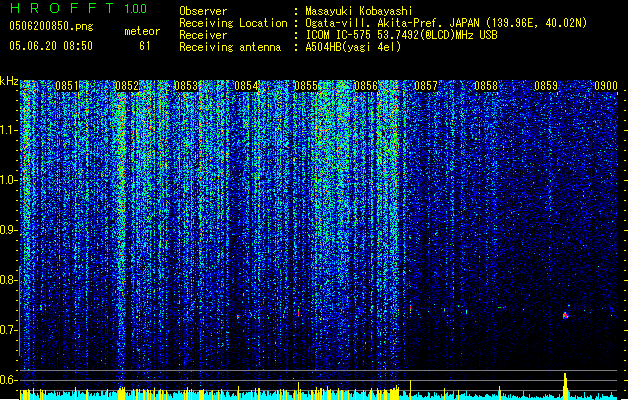The image size is (629, 400).
Task: Click the meteor count 61
Action: tap(145, 46)
